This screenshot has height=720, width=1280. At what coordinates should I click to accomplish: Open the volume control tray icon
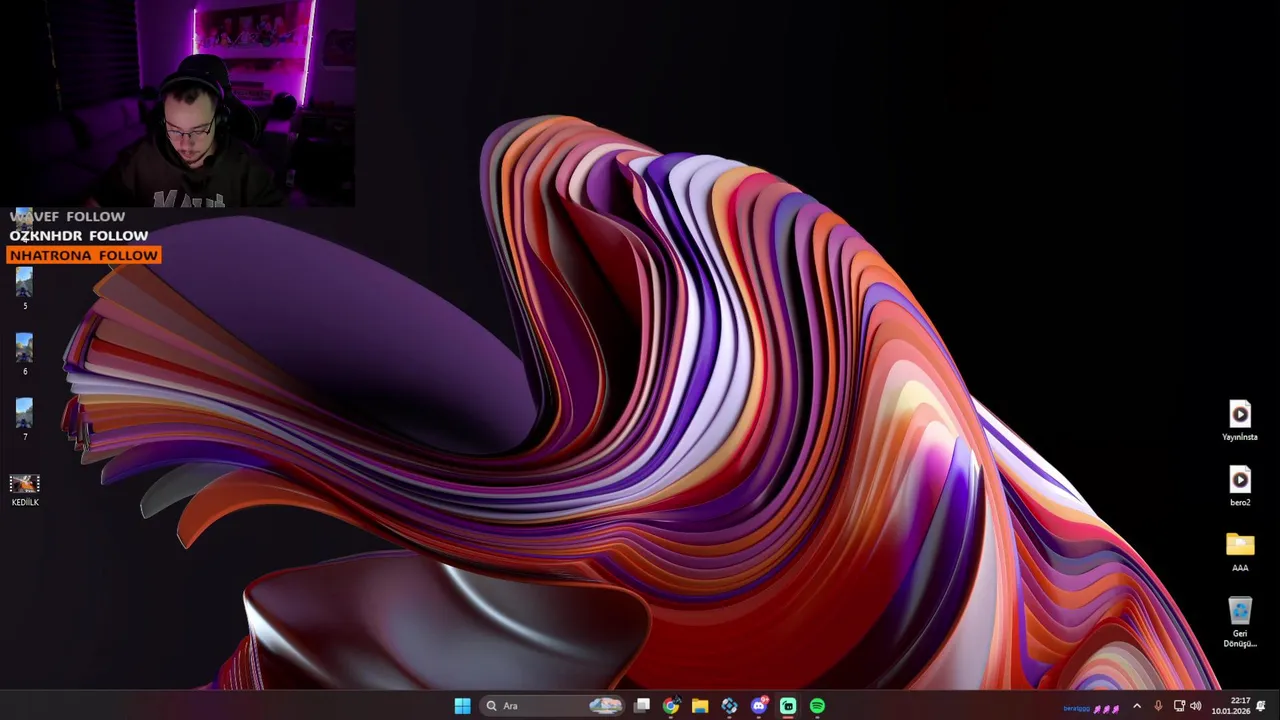tap(1196, 706)
